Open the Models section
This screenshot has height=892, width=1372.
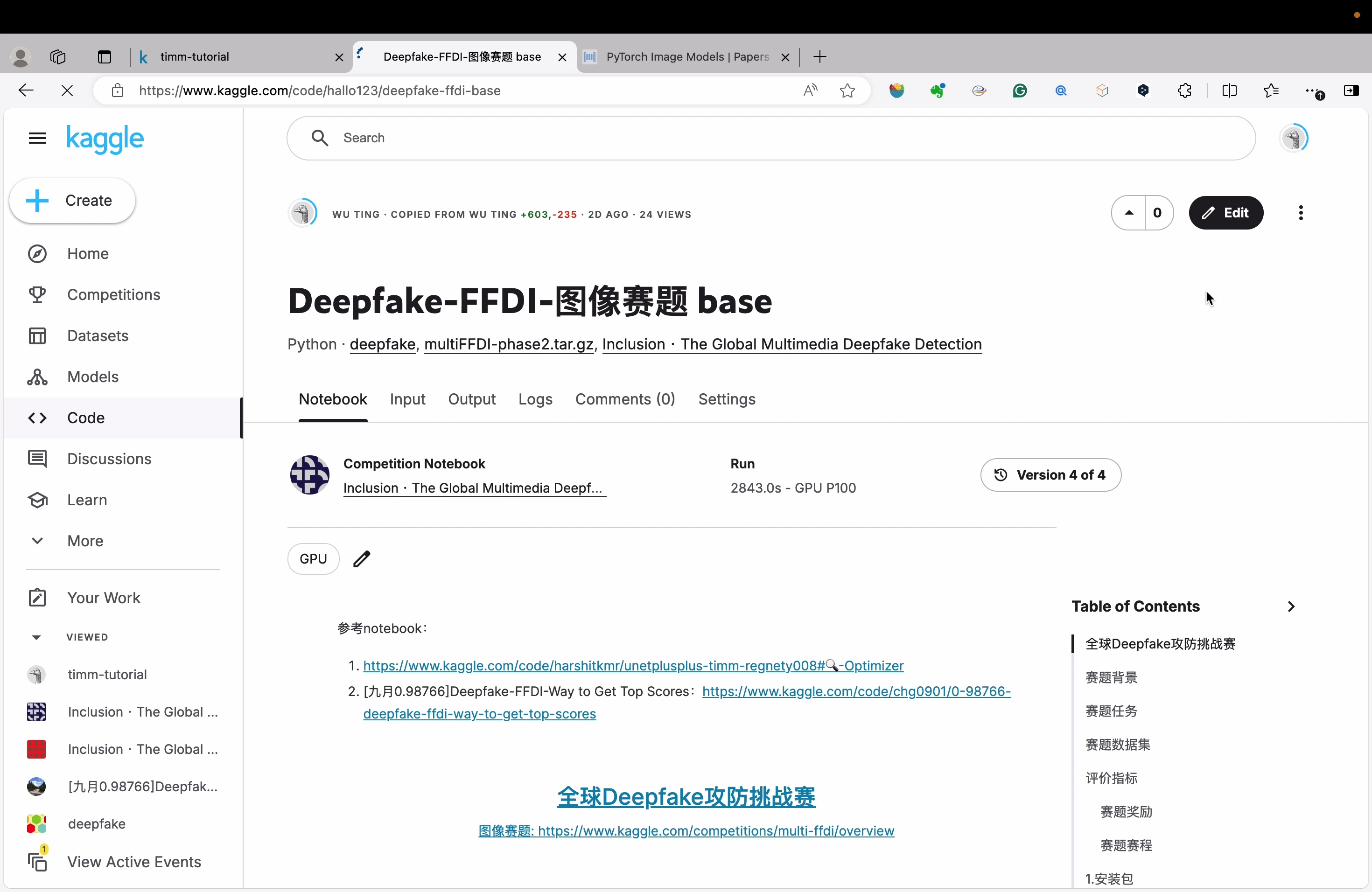(x=93, y=376)
